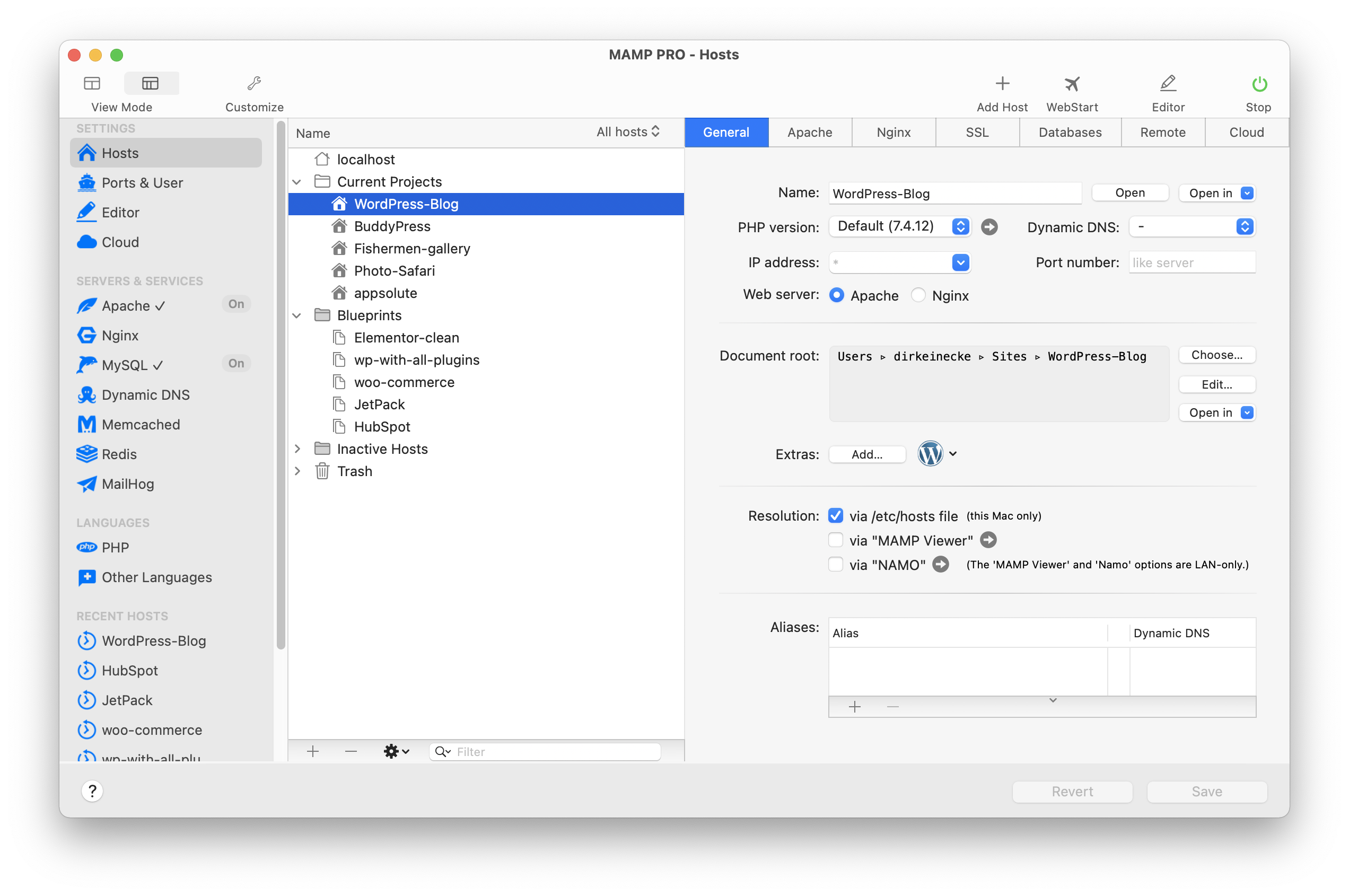The width and height of the screenshot is (1349, 896).
Task: Click the Add... extras button
Action: tap(867, 454)
